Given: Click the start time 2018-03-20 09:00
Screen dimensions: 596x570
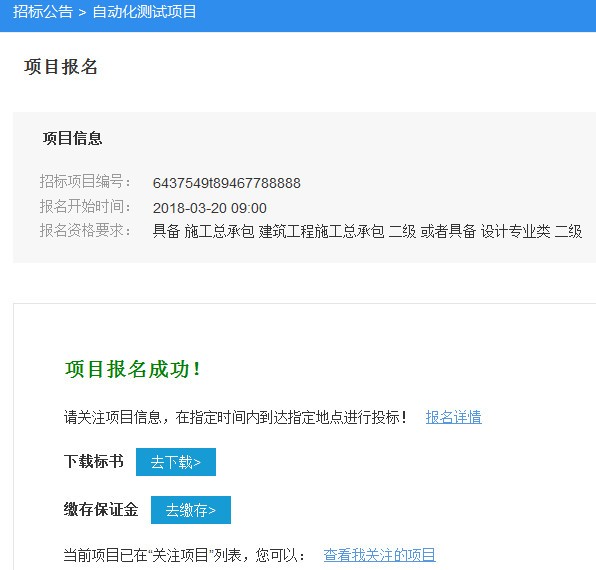Looking at the screenshot, I should (x=209, y=208).
